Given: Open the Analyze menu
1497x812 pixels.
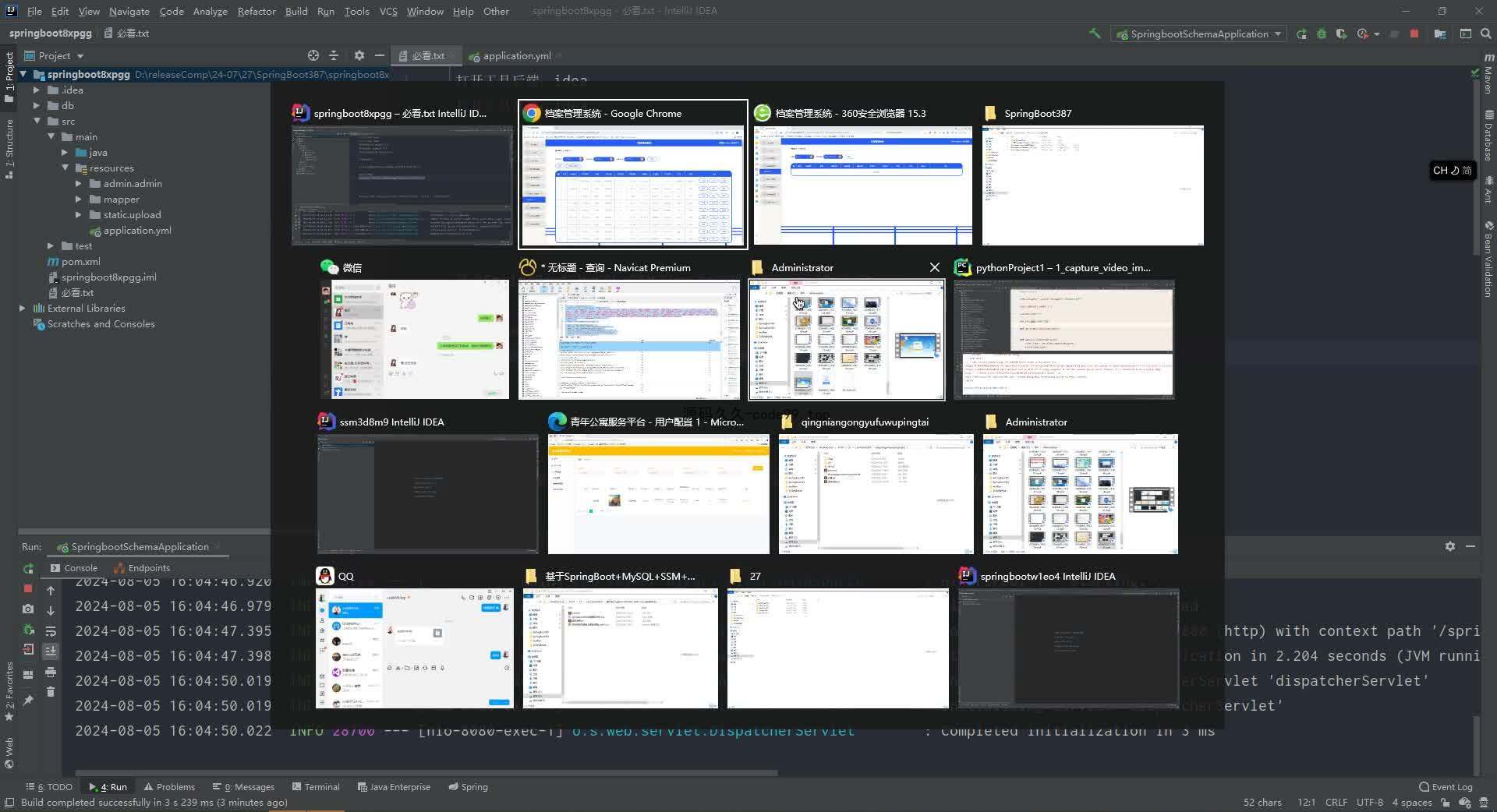Looking at the screenshot, I should (210, 11).
